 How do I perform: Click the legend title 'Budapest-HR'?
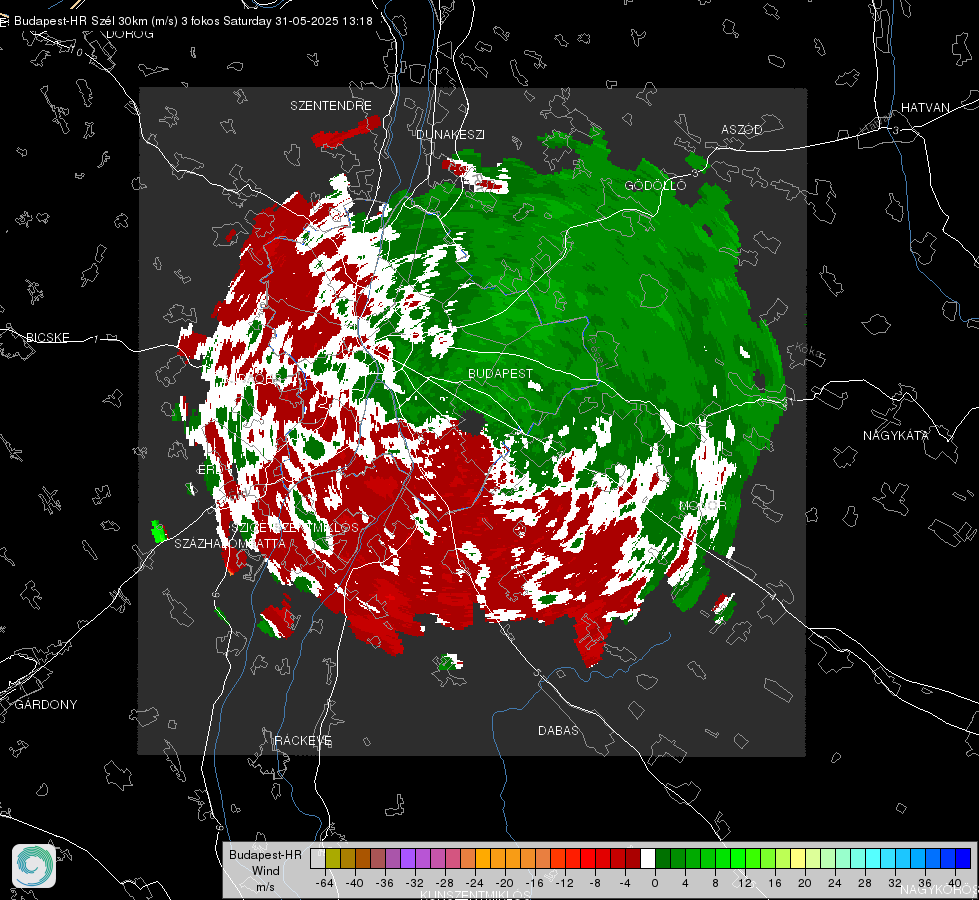click(265, 855)
